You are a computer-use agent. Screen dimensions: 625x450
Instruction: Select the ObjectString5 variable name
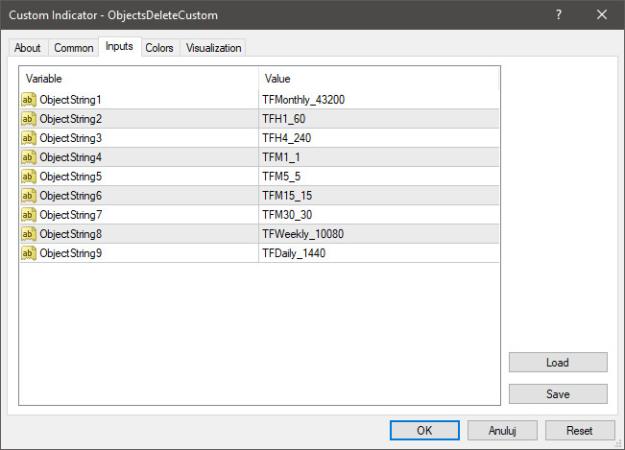coord(71,176)
